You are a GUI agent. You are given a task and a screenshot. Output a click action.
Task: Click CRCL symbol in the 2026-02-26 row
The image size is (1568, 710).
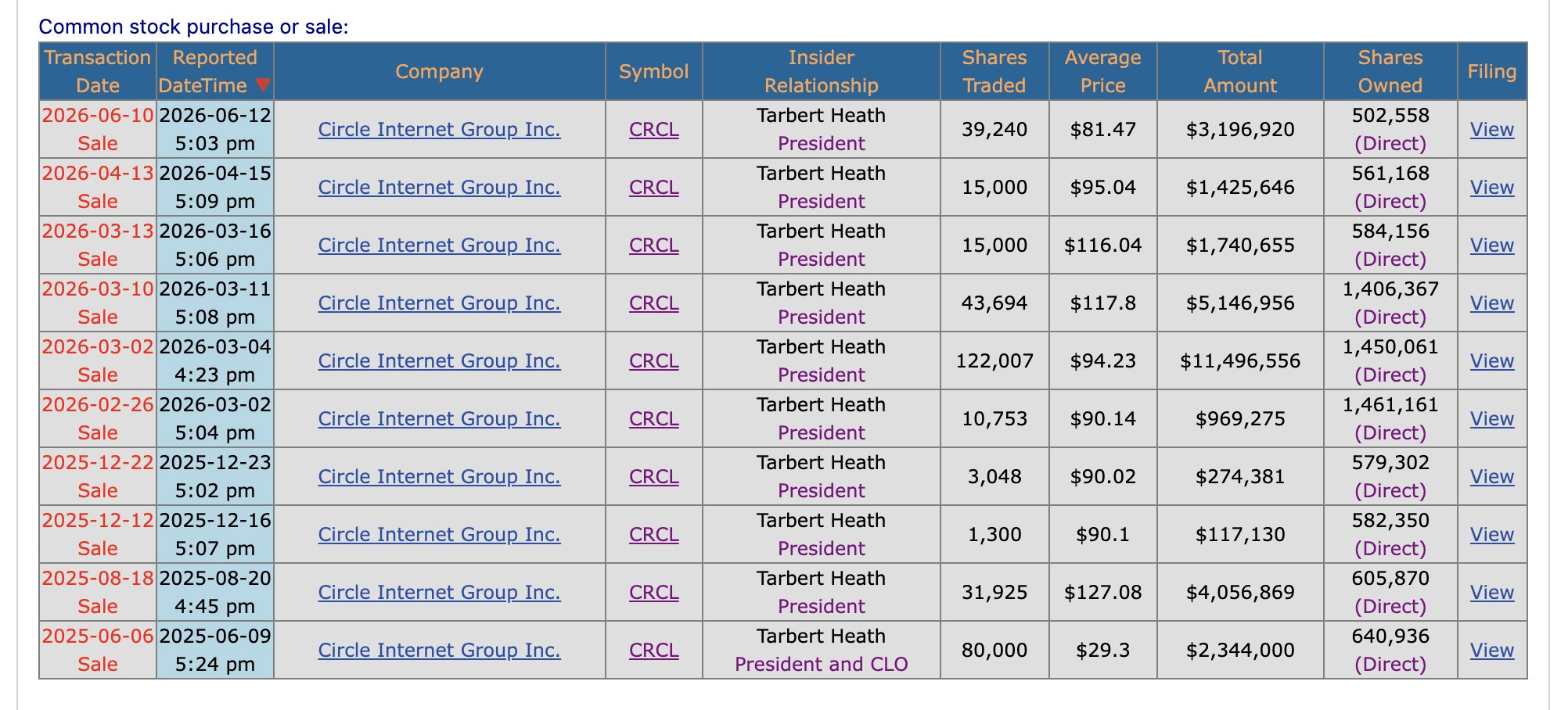pyautogui.click(x=654, y=418)
